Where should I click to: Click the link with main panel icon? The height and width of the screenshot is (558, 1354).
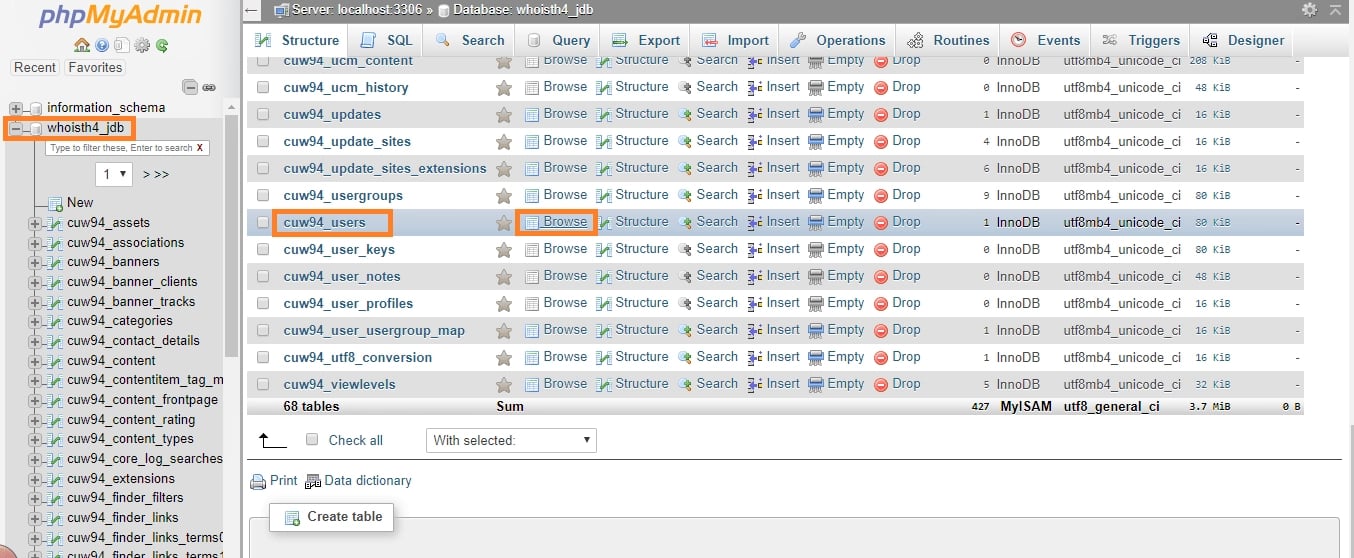209,87
